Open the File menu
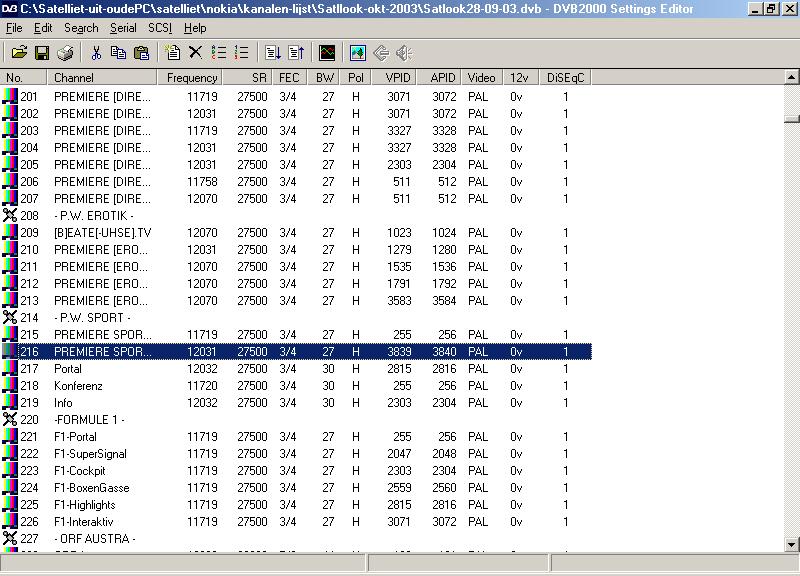800x576 pixels. (x=14, y=28)
